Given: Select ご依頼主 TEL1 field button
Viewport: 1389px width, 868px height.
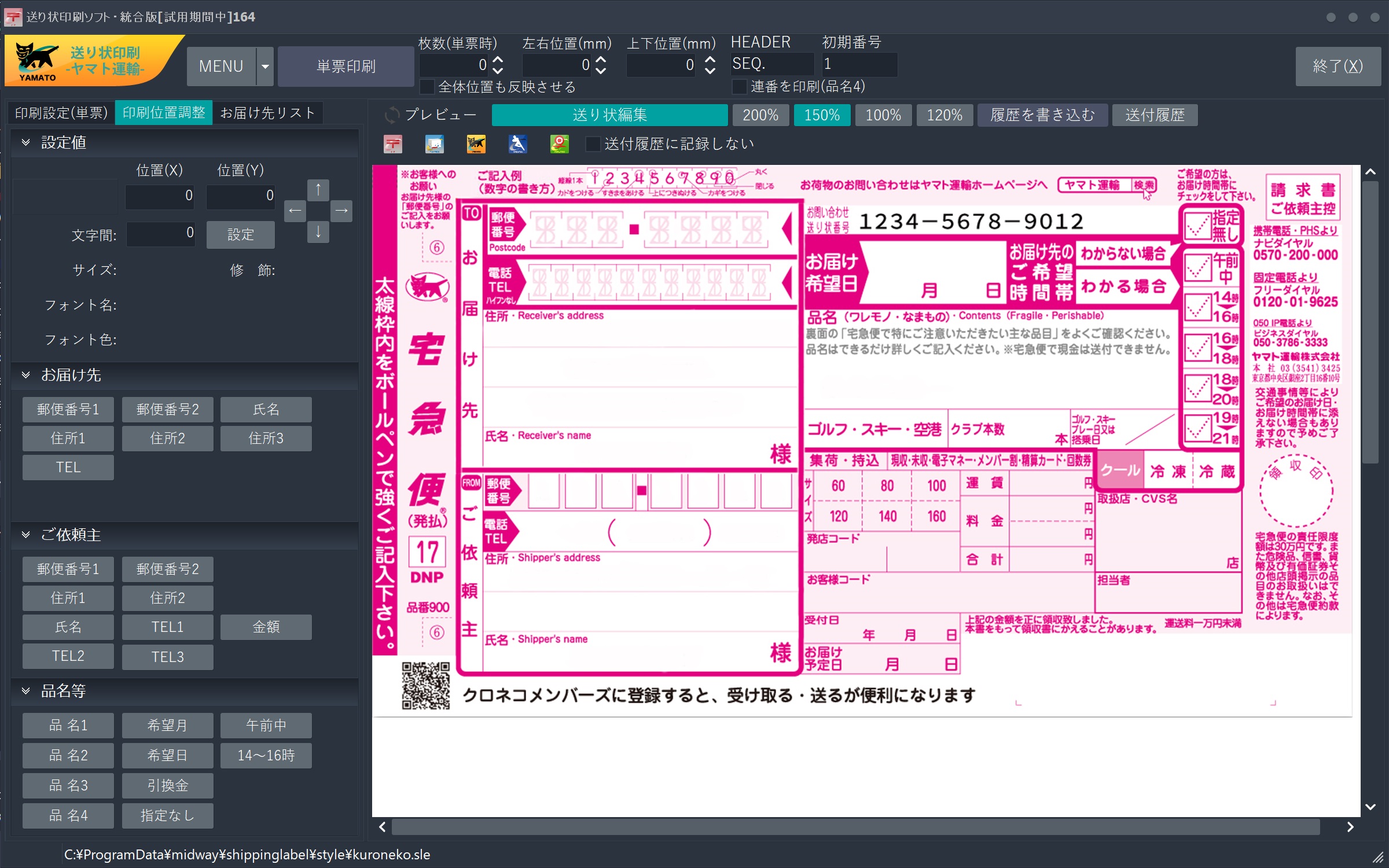Looking at the screenshot, I should pos(168,627).
